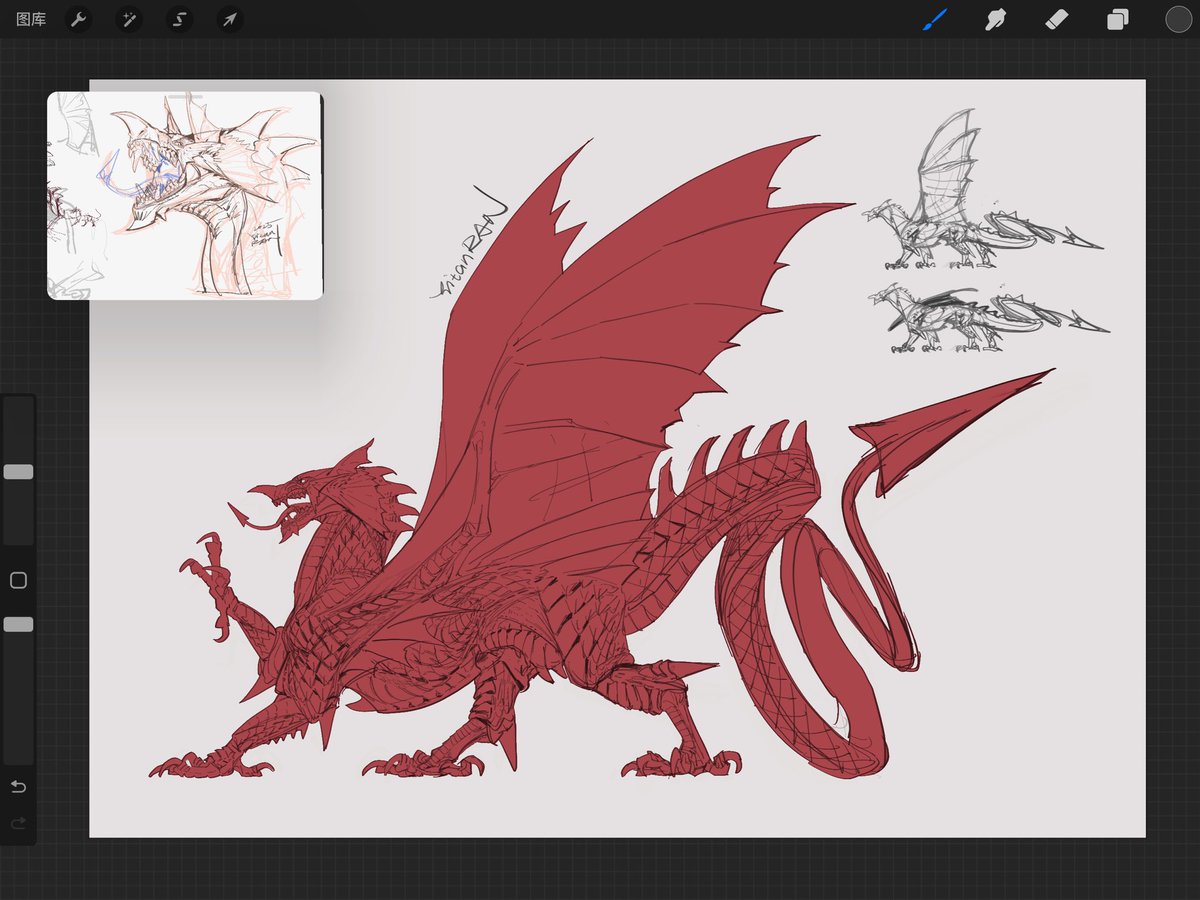The image size is (1200, 900).
Task: Return to the Gallery via 图库
Action: (x=30, y=19)
